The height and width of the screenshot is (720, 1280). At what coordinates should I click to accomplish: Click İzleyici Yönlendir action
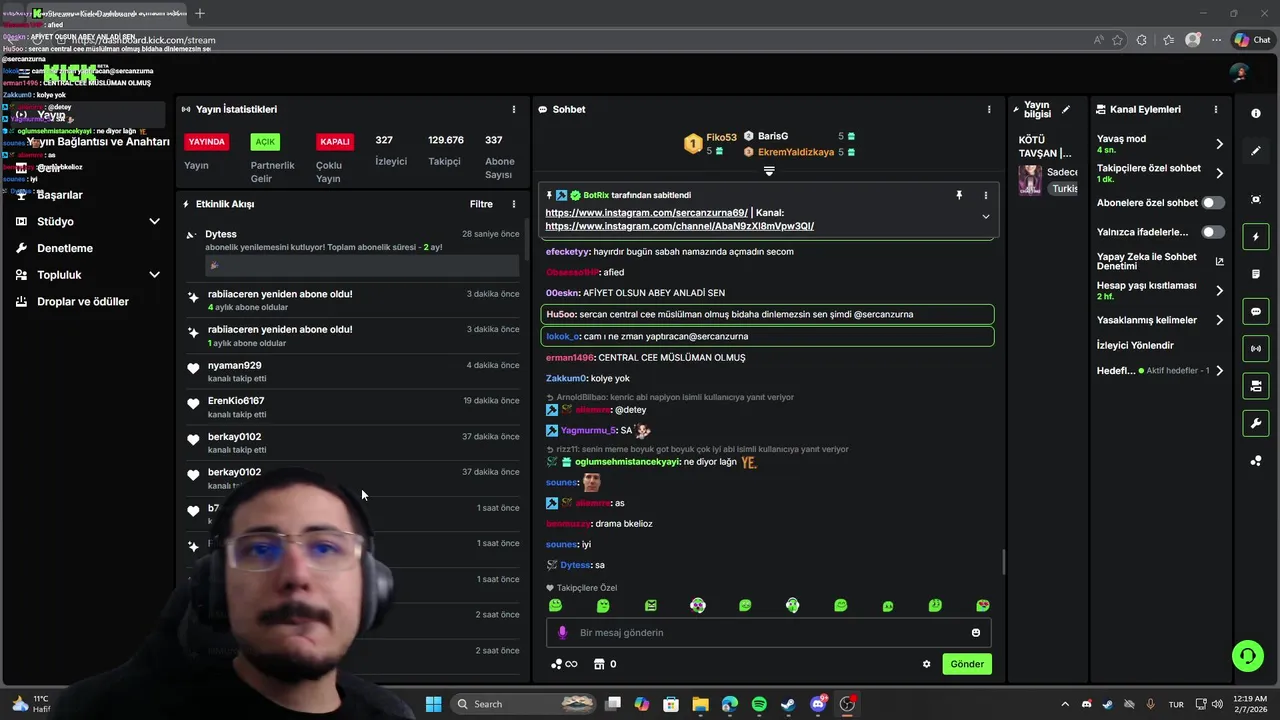click(x=1135, y=345)
